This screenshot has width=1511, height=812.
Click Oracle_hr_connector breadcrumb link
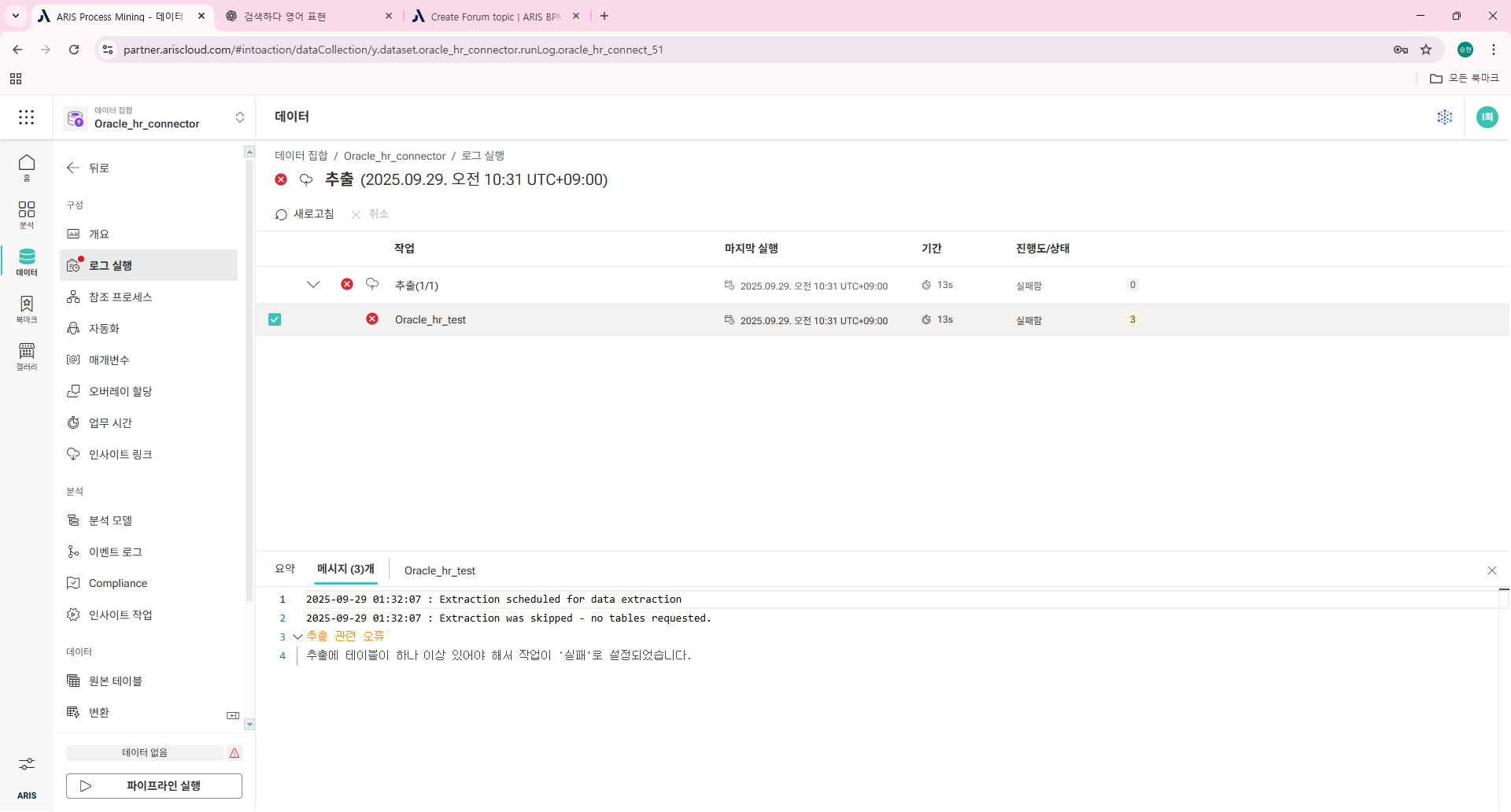tap(394, 156)
